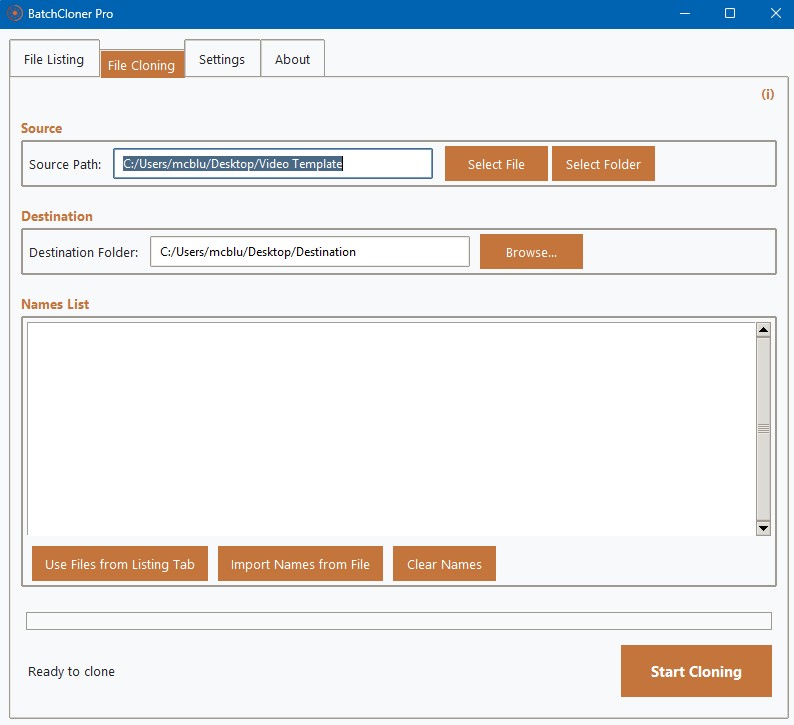Select the File Cloning tab
Image resolution: width=794 pixels, height=725 pixels.
[142, 65]
